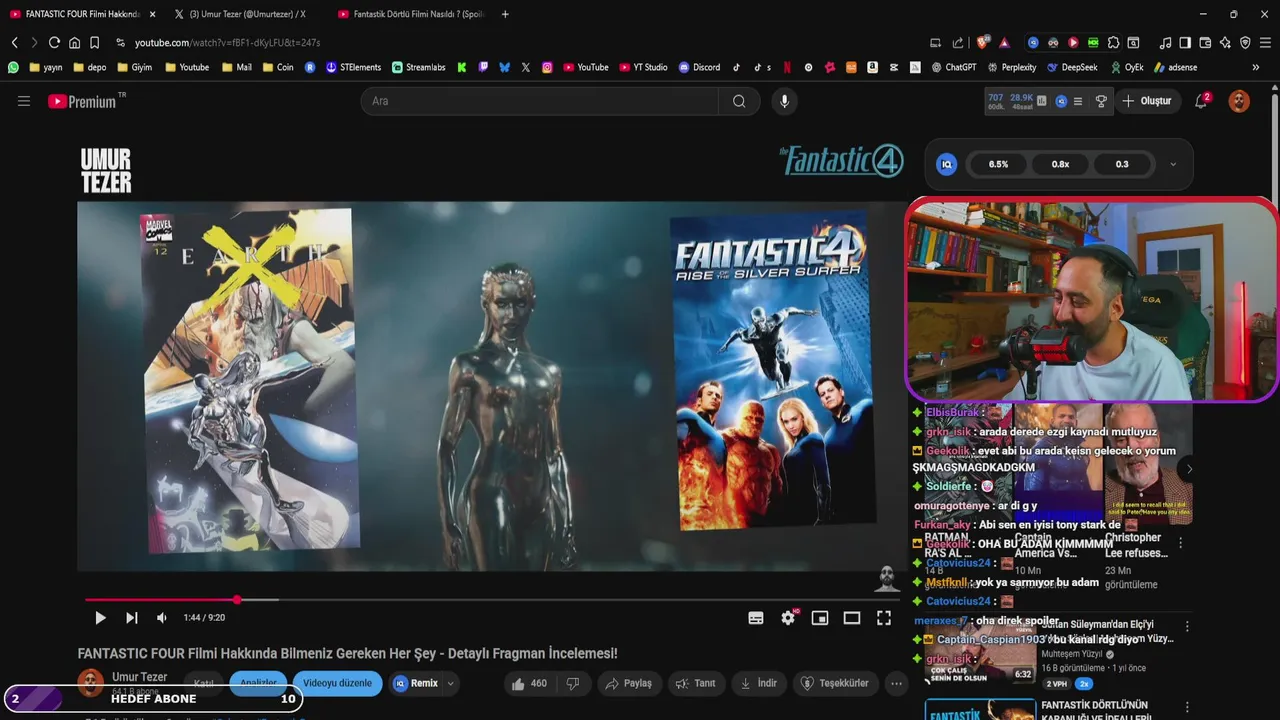This screenshot has width=1280, height=720.
Task: Seek on the red video progress bar
Action: pyautogui.click(x=491, y=600)
